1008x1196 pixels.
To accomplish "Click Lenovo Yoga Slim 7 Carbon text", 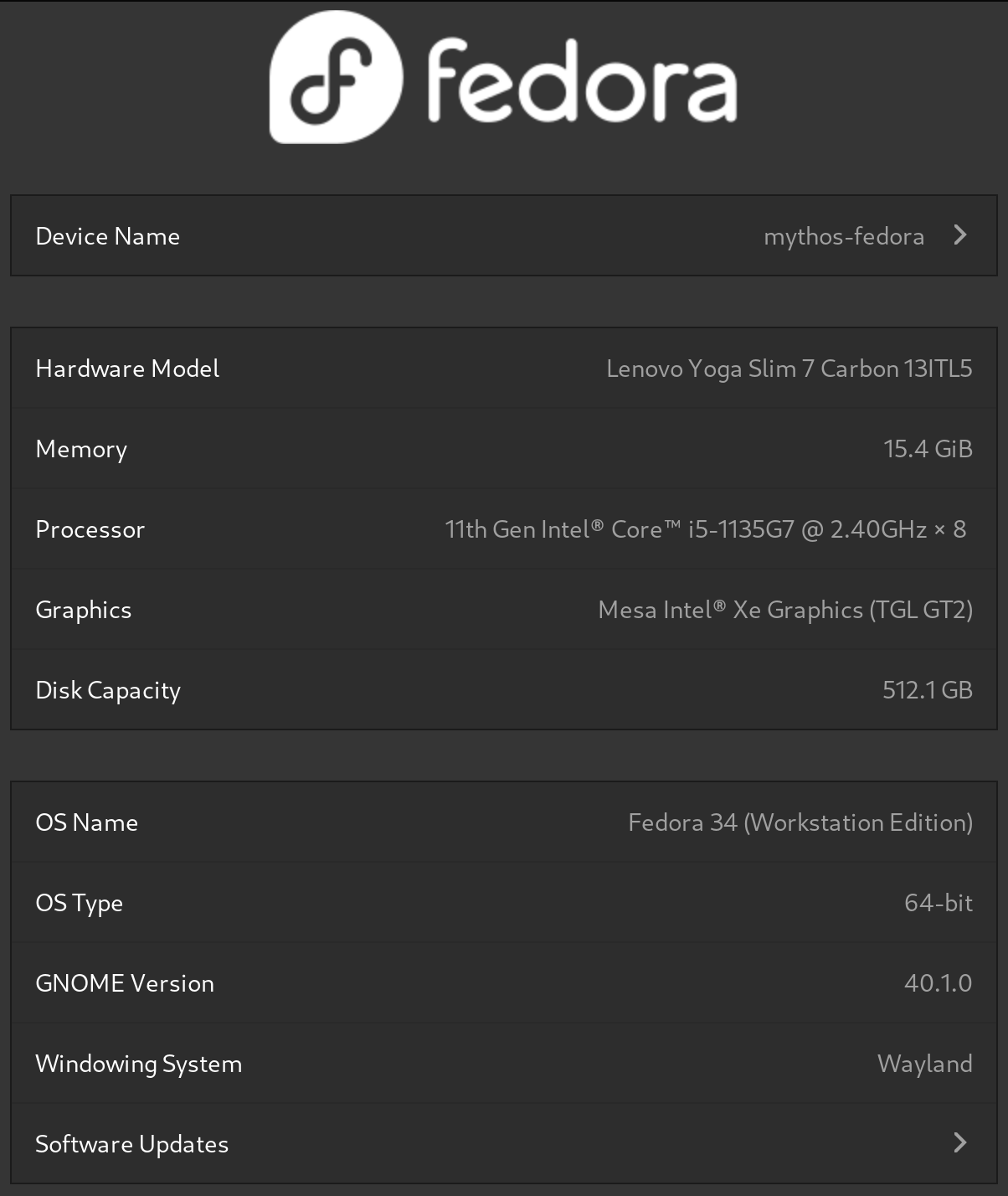I will tap(789, 368).
